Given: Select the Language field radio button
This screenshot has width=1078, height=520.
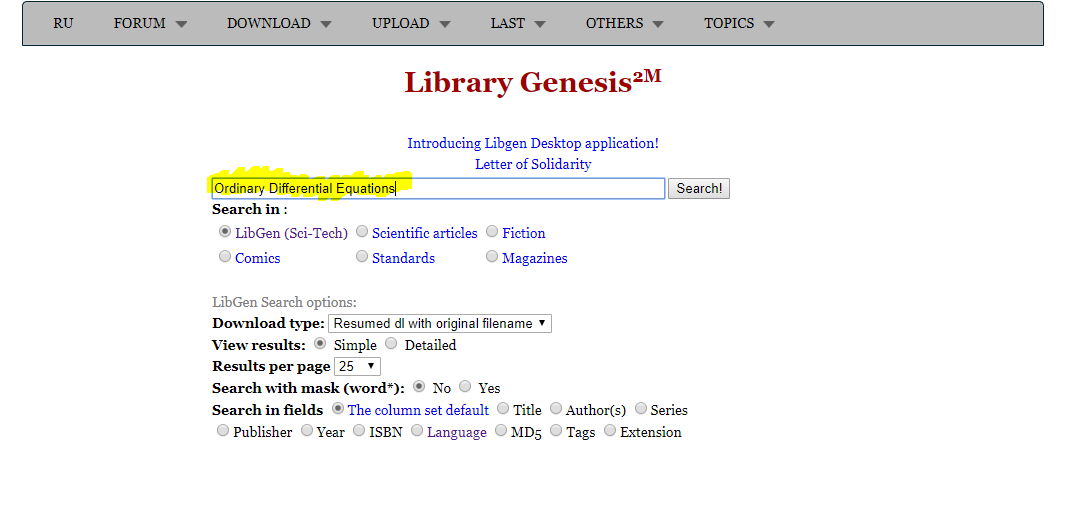Looking at the screenshot, I should (x=417, y=431).
